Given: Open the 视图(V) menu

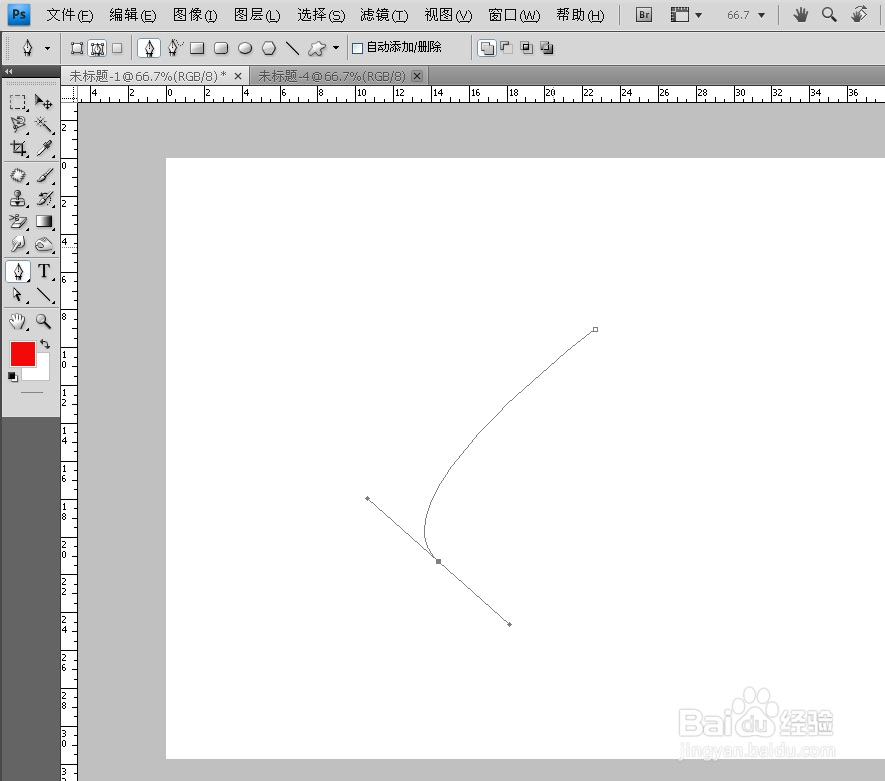Looking at the screenshot, I should point(448,15).
